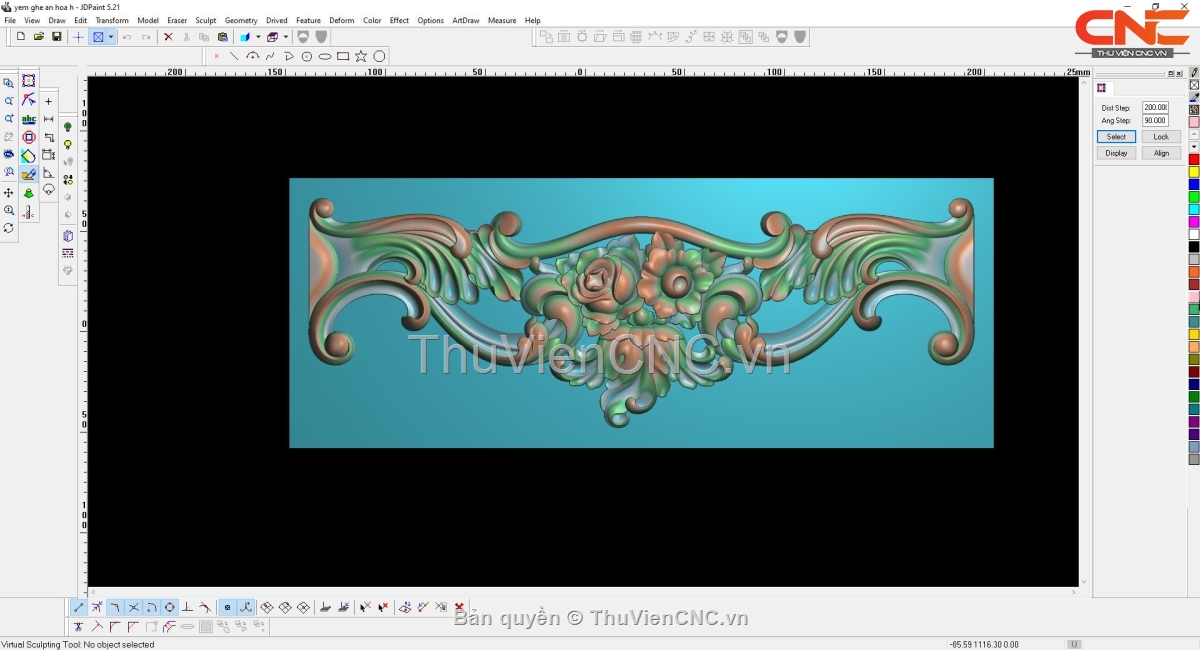The height and width of the screenshot is (650, 1200).
Task: Expand the 3D box display dropdown
Action: 286,37
